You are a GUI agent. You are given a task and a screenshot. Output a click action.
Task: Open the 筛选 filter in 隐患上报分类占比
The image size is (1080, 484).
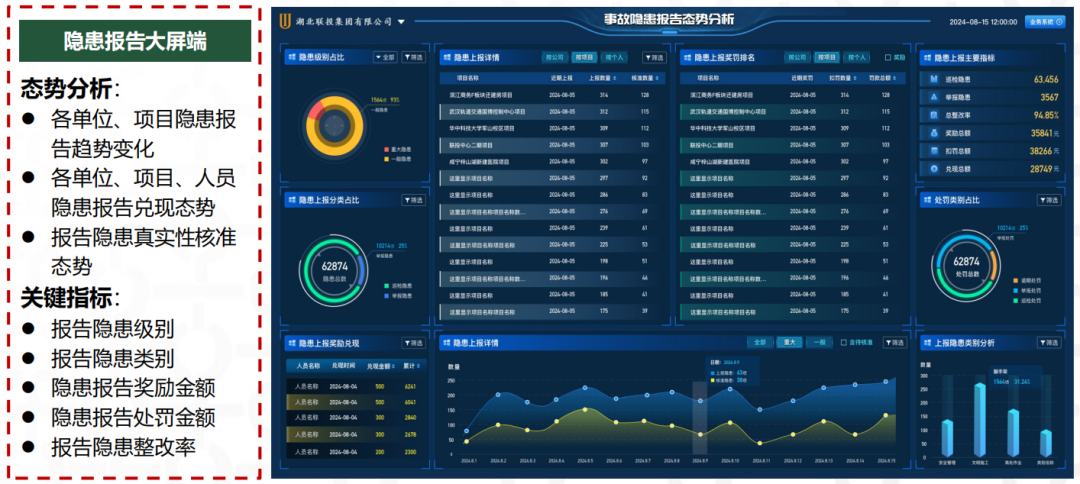[x=412, y=200]
